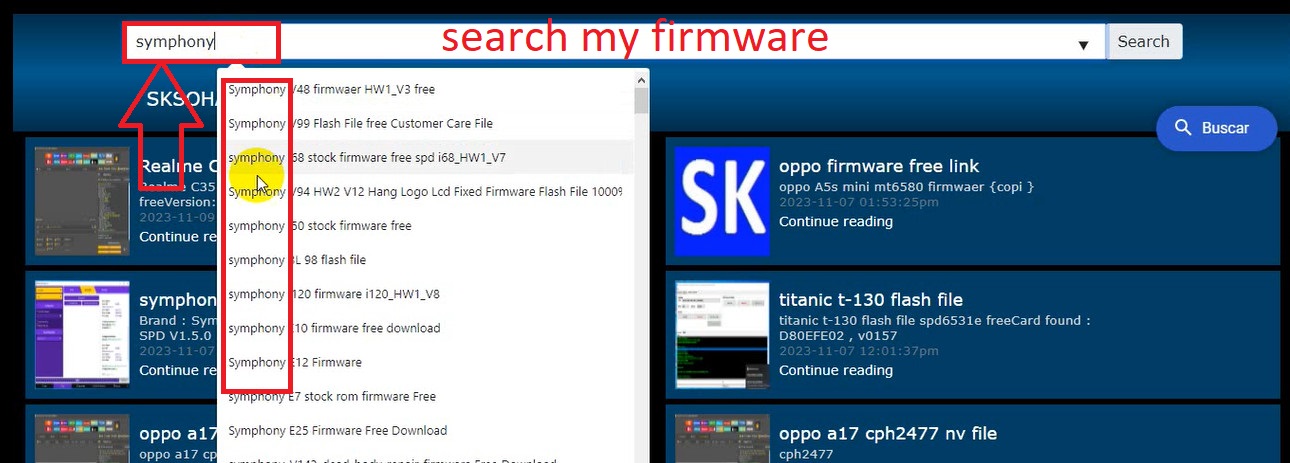
Task: Click the Search button
Action: pyautogui.click(x=1143, y=42)
